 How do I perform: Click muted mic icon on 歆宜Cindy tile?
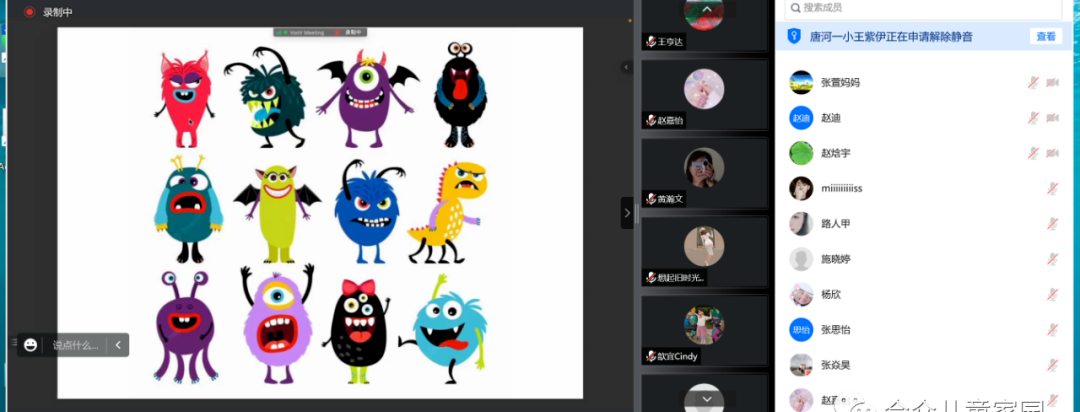click(x=650, y=356)
